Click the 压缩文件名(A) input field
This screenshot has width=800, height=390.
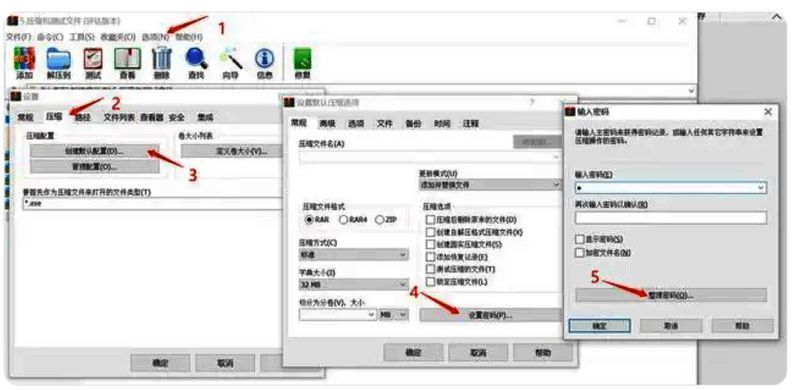430,157
